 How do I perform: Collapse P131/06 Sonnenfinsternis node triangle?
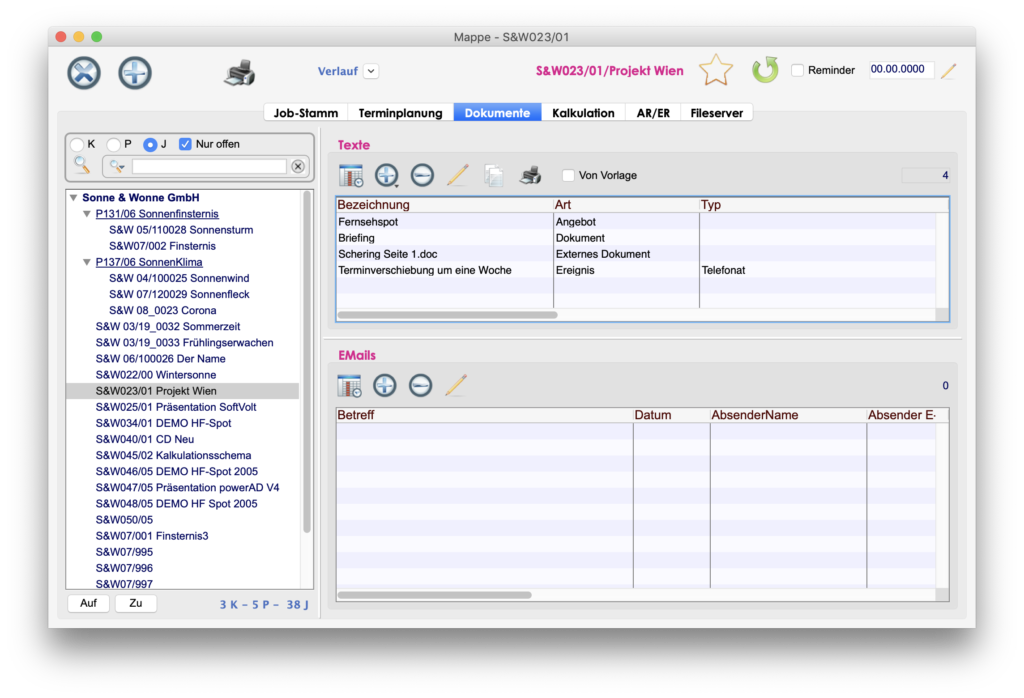tap(87, 214)
